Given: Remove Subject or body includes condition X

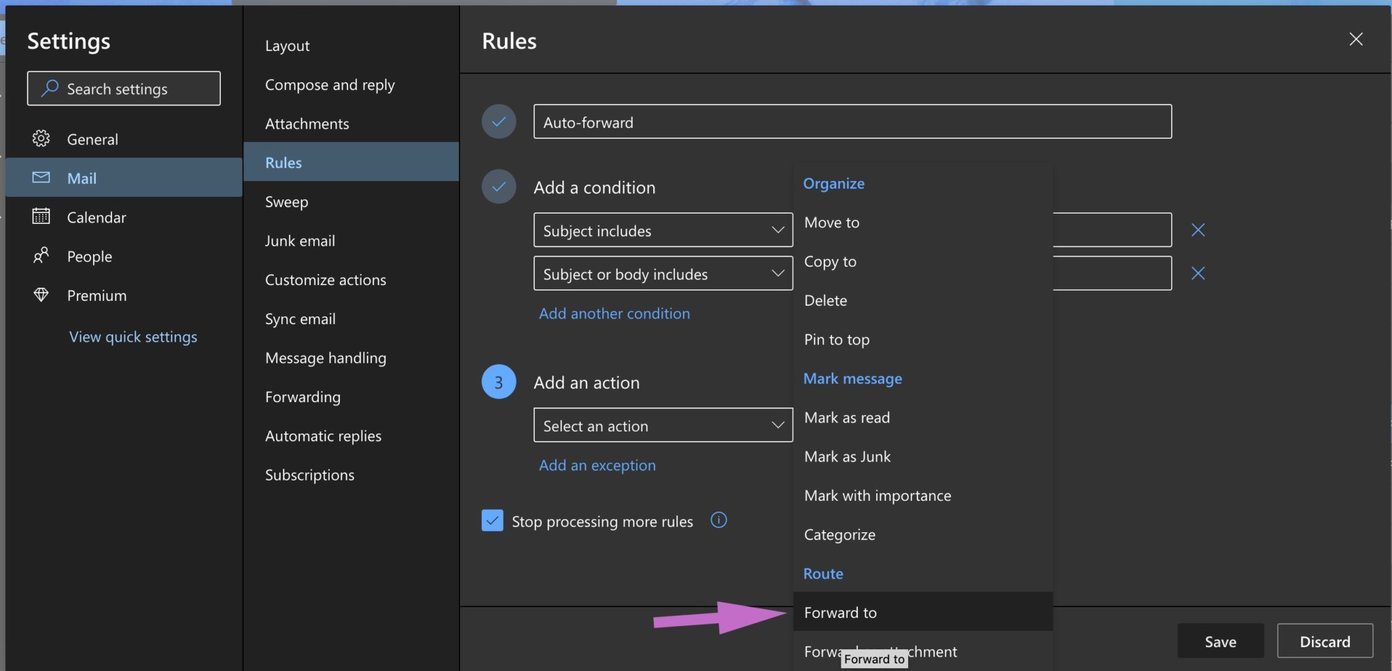Looking at the screenshot, I should pyautogui.click(x=1198, y=273).
